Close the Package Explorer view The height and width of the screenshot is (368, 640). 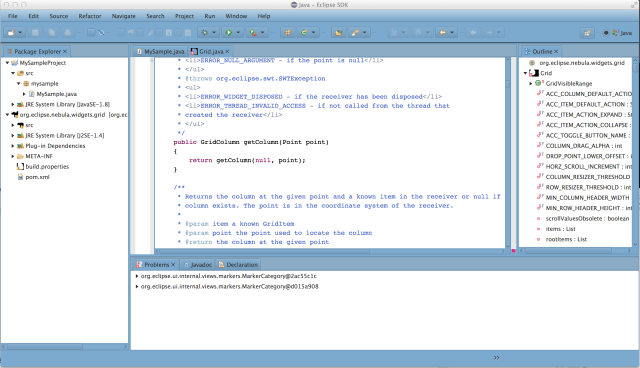(x=65, y=51)
